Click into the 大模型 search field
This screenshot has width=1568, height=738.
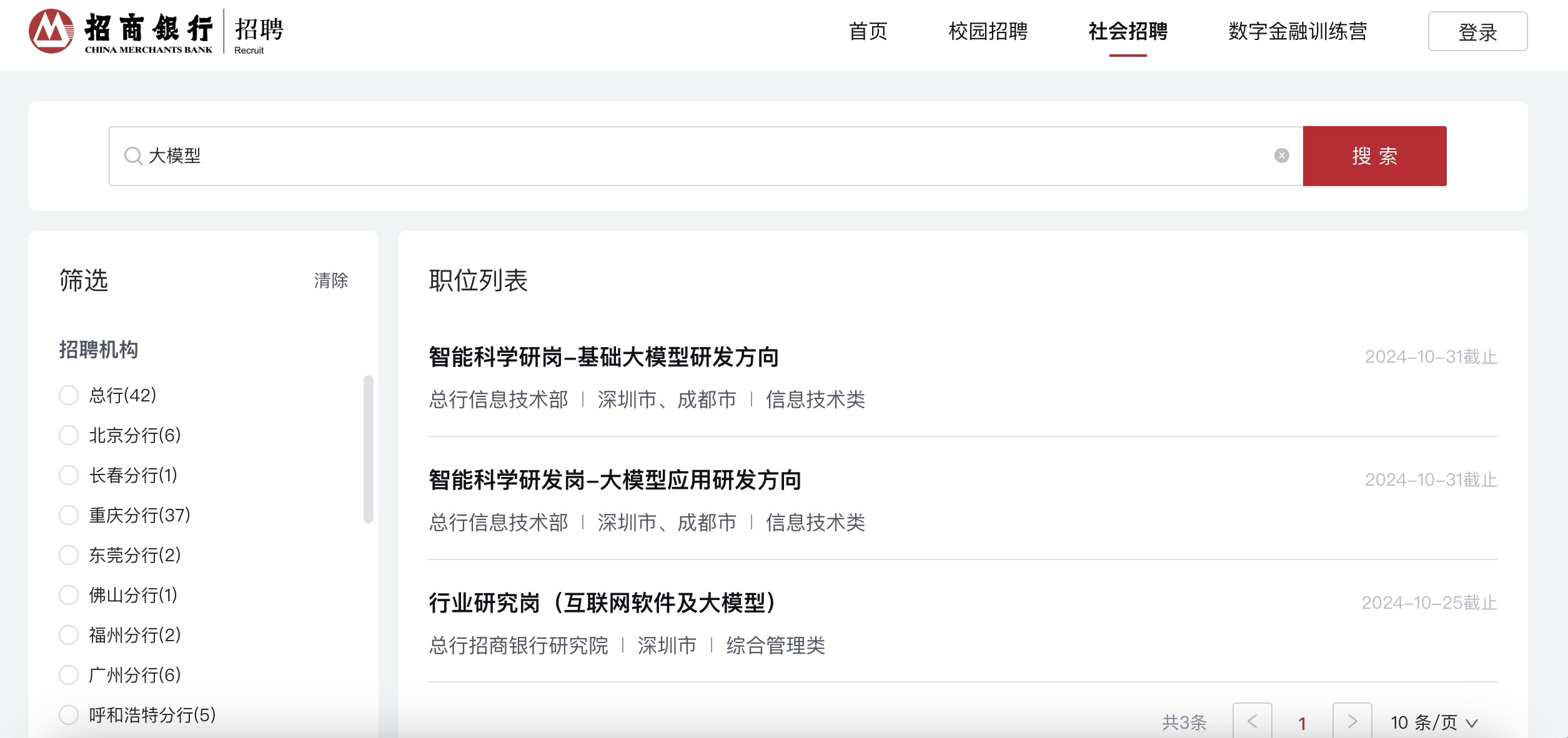coord(687,156)
